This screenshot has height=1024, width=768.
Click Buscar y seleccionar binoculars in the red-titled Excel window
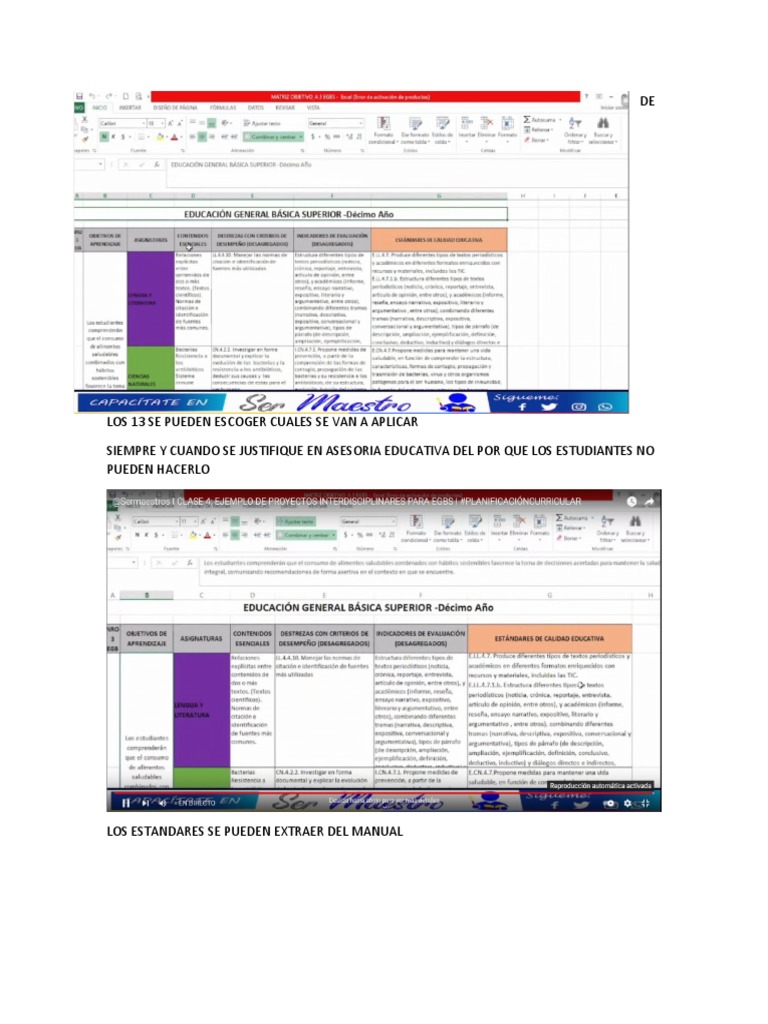(603, 131)
